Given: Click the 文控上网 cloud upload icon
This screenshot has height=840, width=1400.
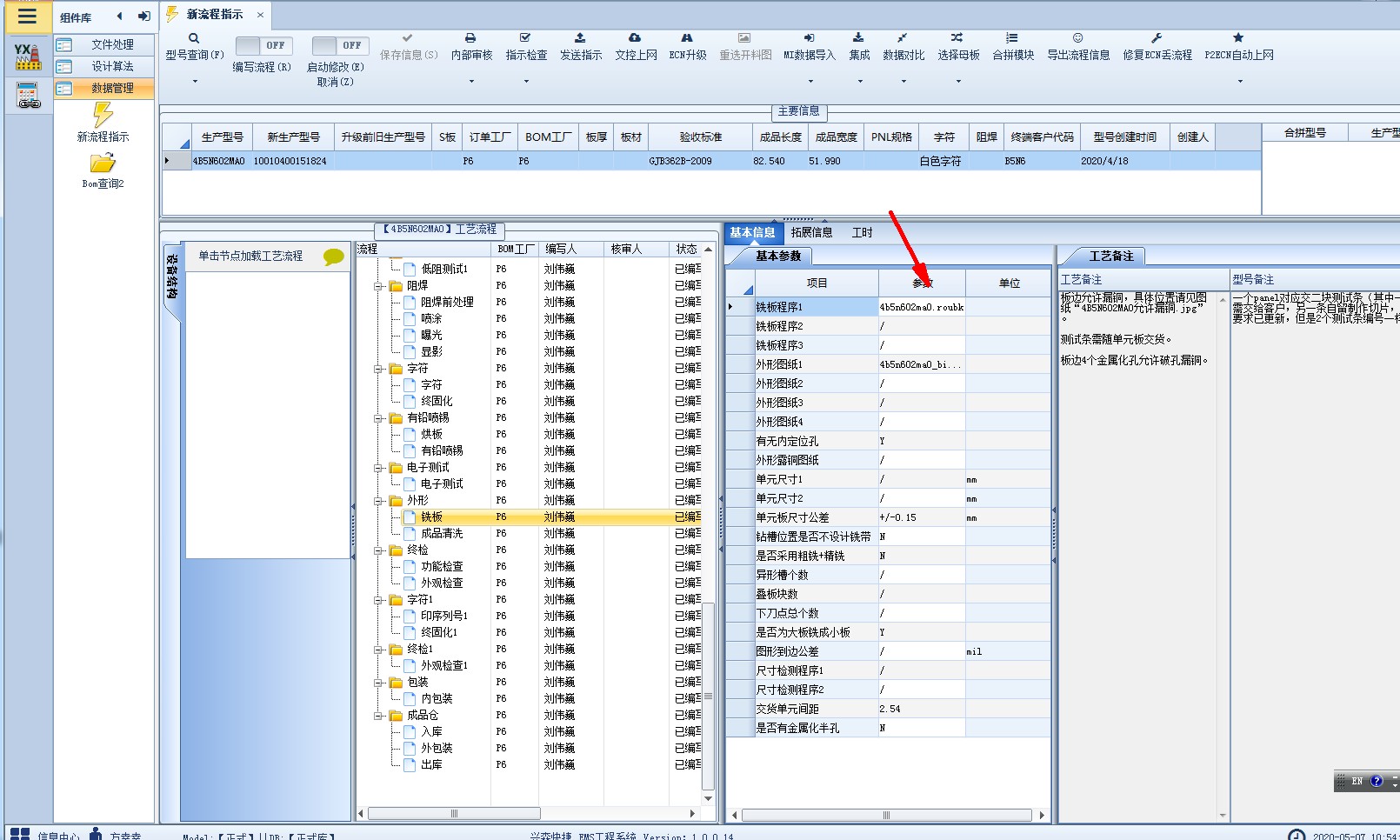Looking at the screenshot, I should click(635, 38).
